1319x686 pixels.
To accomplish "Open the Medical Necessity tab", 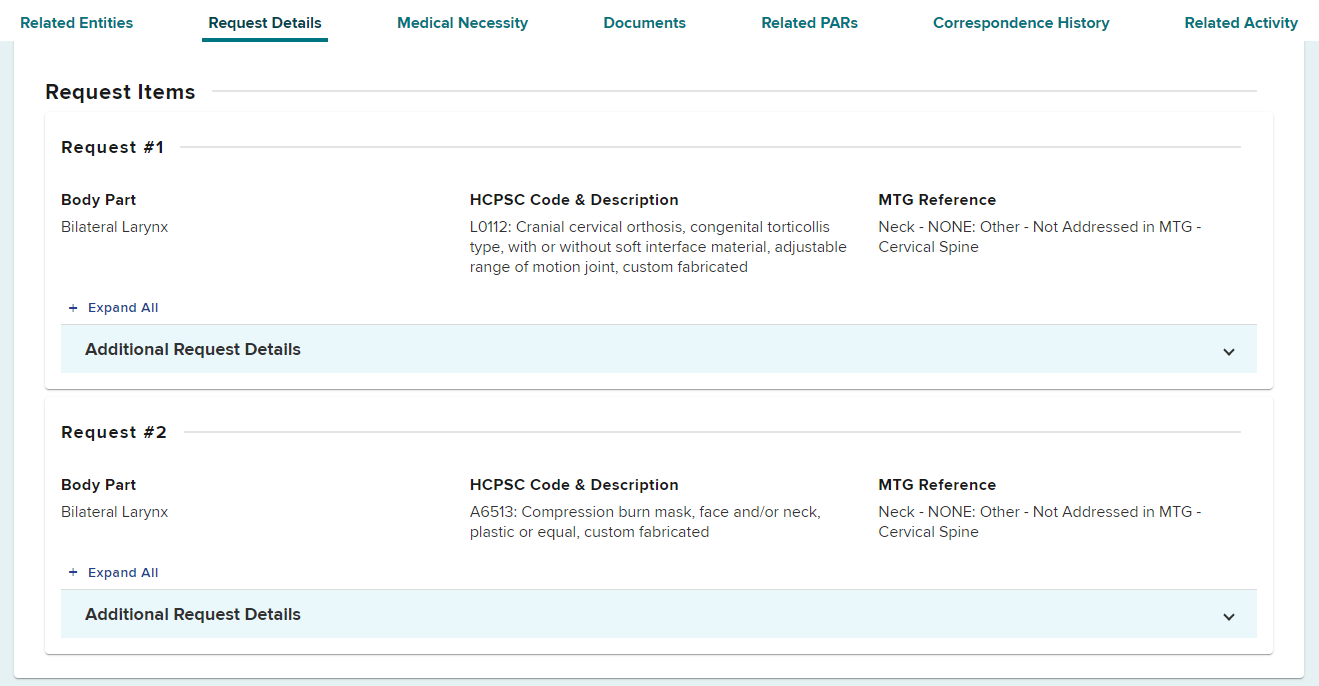I will click(462, 23).
